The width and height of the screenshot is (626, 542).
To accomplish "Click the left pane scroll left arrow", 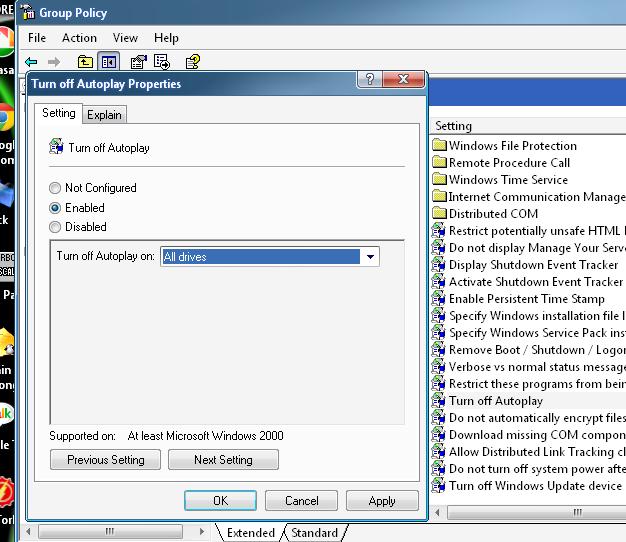I will coord(28,531).
